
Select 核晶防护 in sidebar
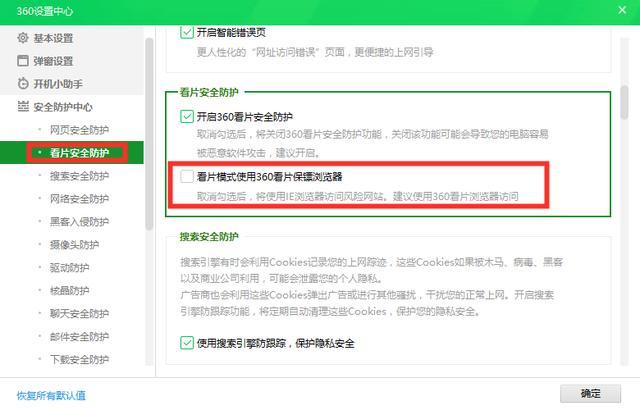(x=72, y=290)
